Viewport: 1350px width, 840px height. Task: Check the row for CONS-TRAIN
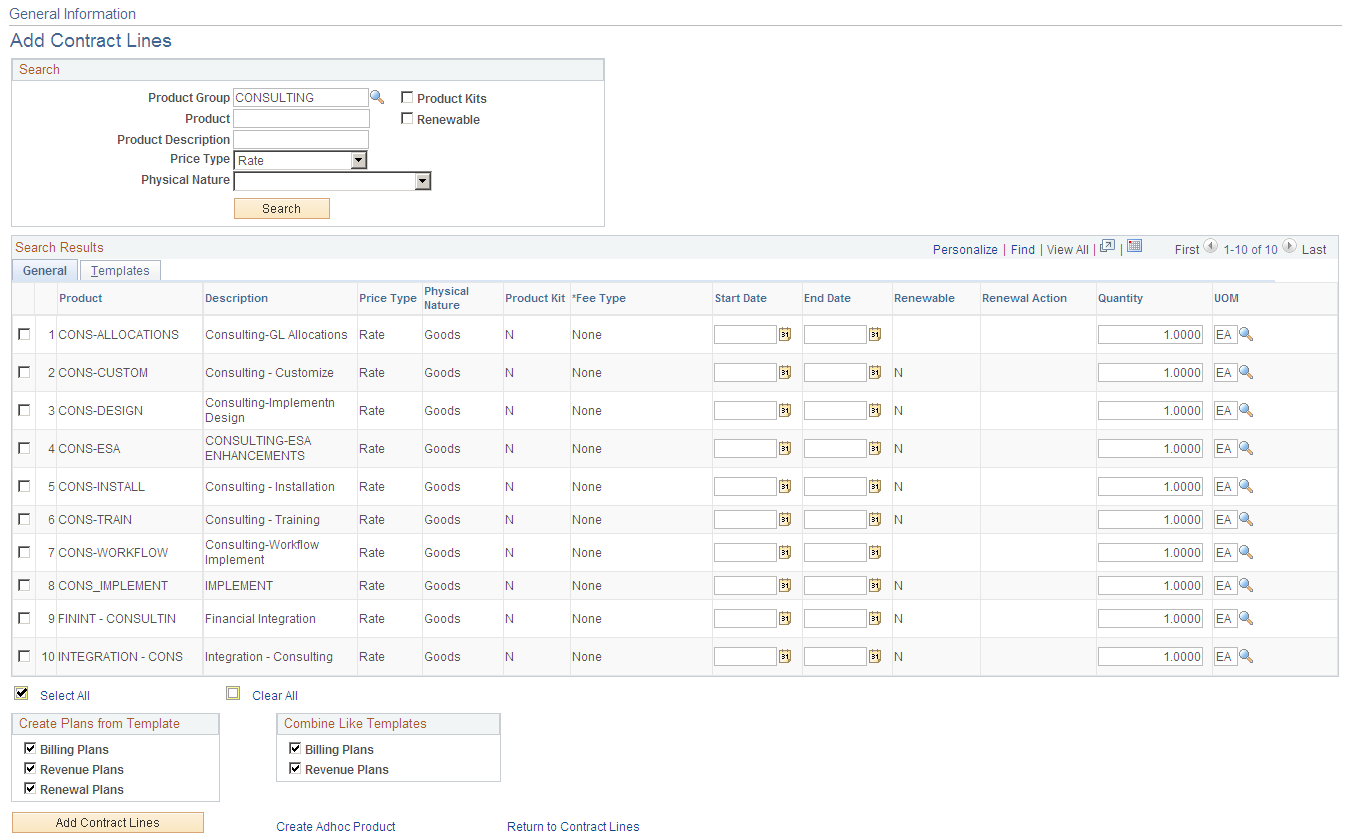tap(24, 519)
